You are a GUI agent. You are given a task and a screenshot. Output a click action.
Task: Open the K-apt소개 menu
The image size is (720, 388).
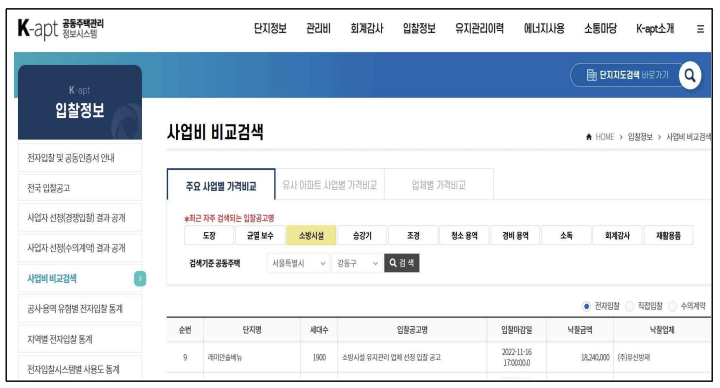pyautogui.click(x=655, y=28)
